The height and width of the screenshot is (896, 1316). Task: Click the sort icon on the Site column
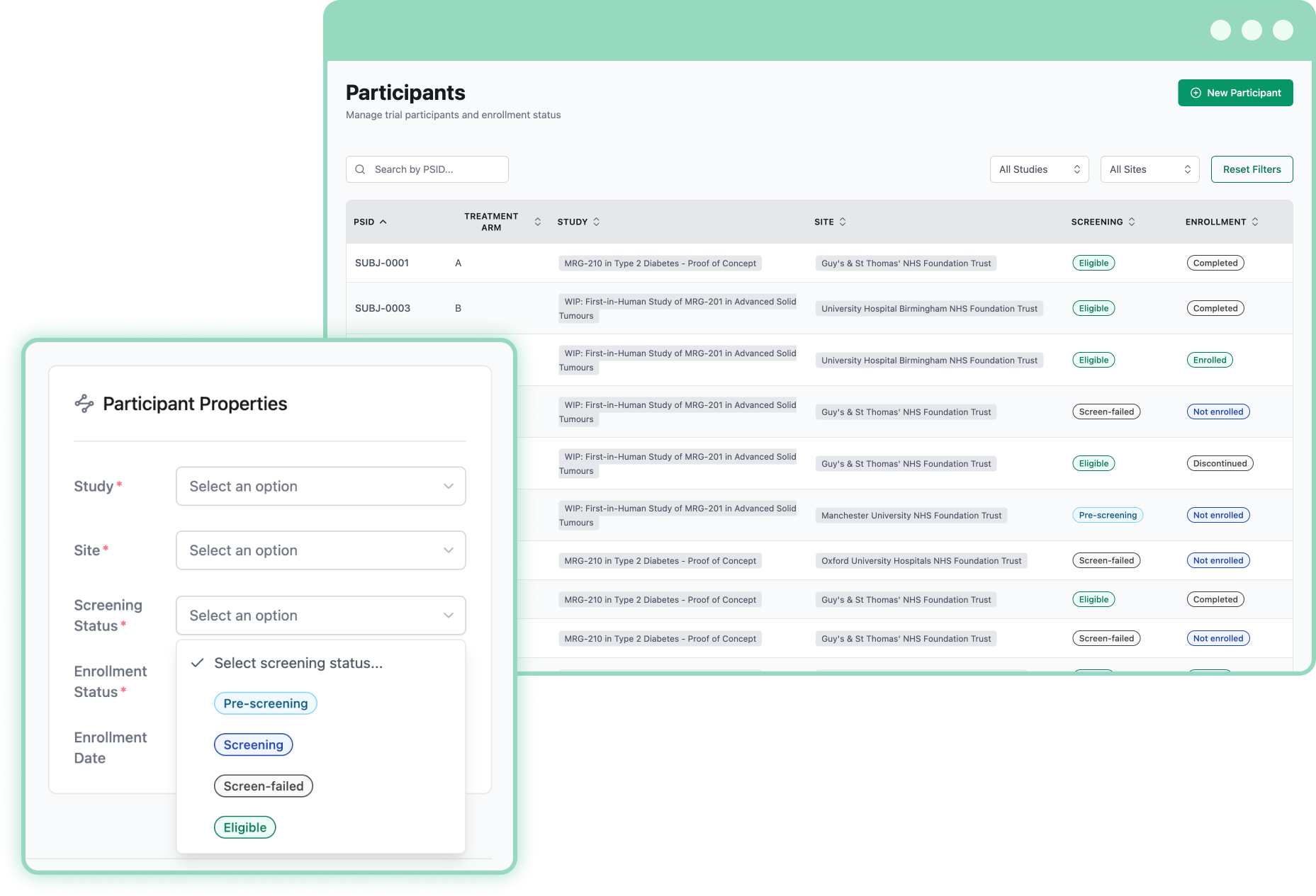click(x=842, y=222)
